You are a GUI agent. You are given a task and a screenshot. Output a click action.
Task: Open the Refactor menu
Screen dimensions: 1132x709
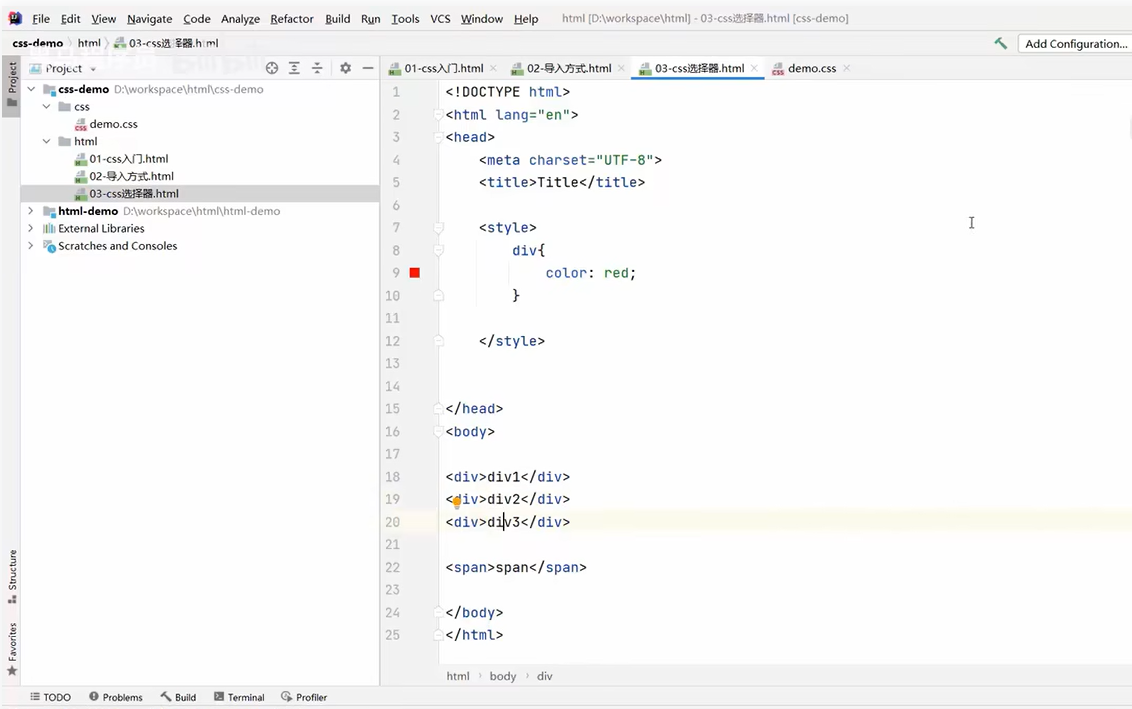pyautogui.click(x=292, y=19)
